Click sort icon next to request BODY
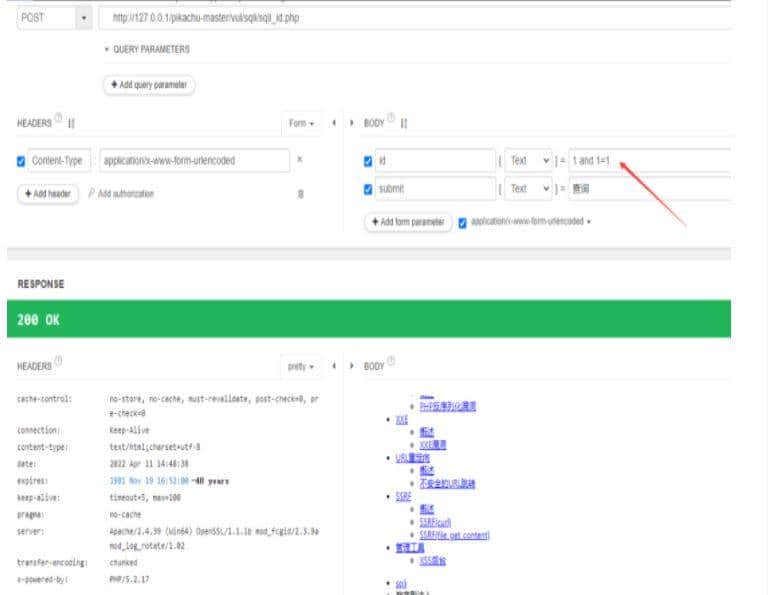Image resolution: width=768 pixels, height=595 pixels. point(404,123)
